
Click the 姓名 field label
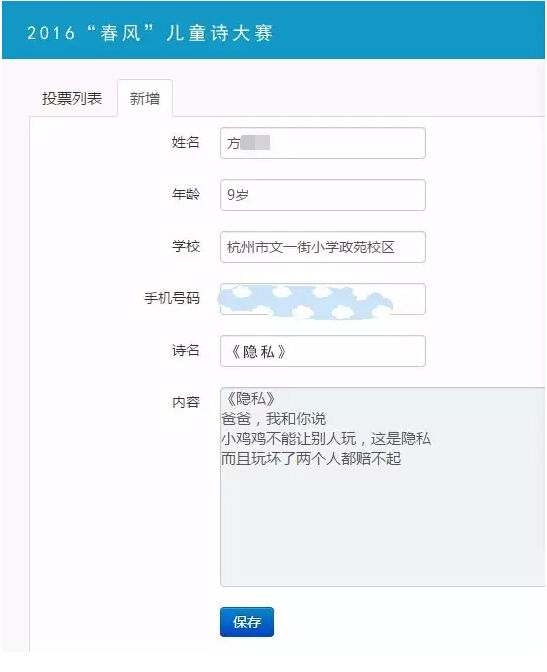186,142
